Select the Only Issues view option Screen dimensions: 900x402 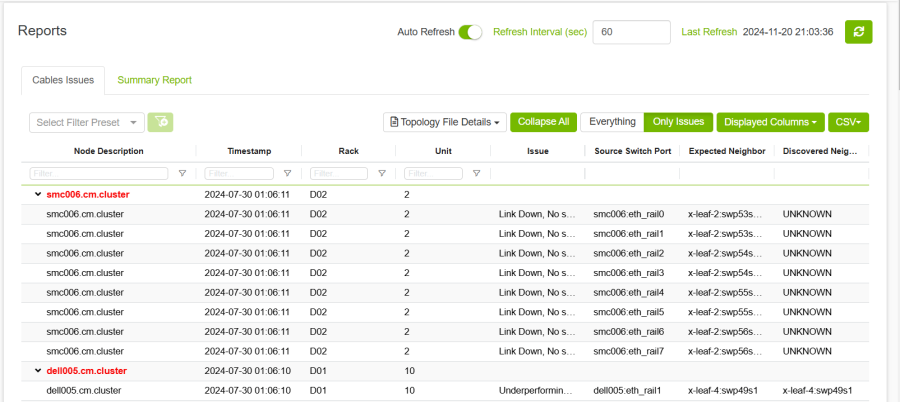678,122
